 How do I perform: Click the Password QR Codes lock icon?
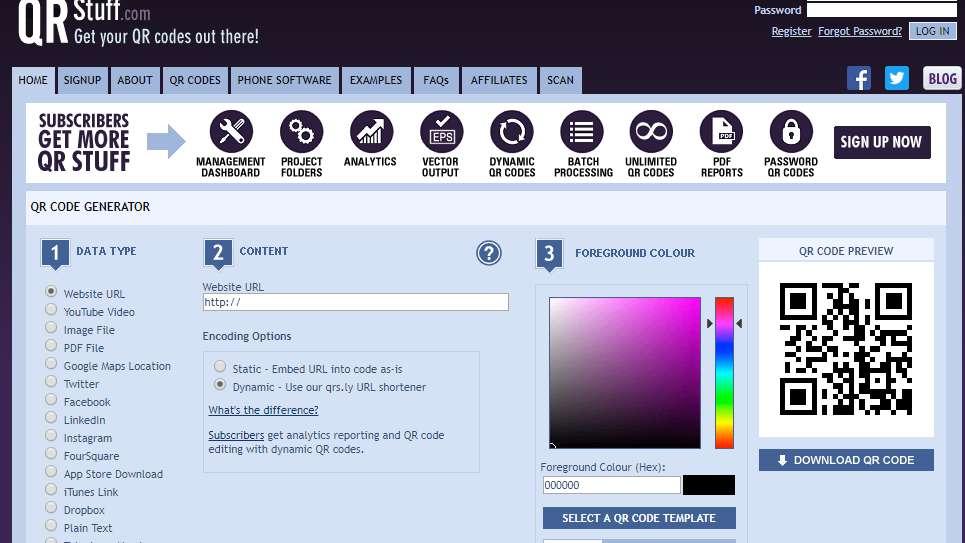tap(791, 131)
